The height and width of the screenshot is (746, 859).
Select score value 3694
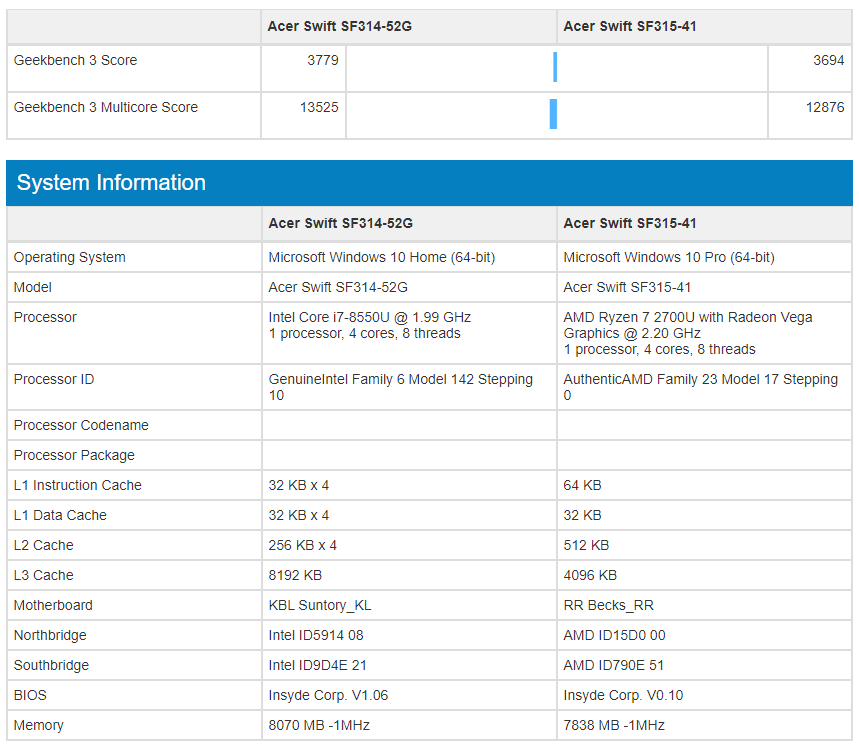pyautogui.click(x=828, y=60)
